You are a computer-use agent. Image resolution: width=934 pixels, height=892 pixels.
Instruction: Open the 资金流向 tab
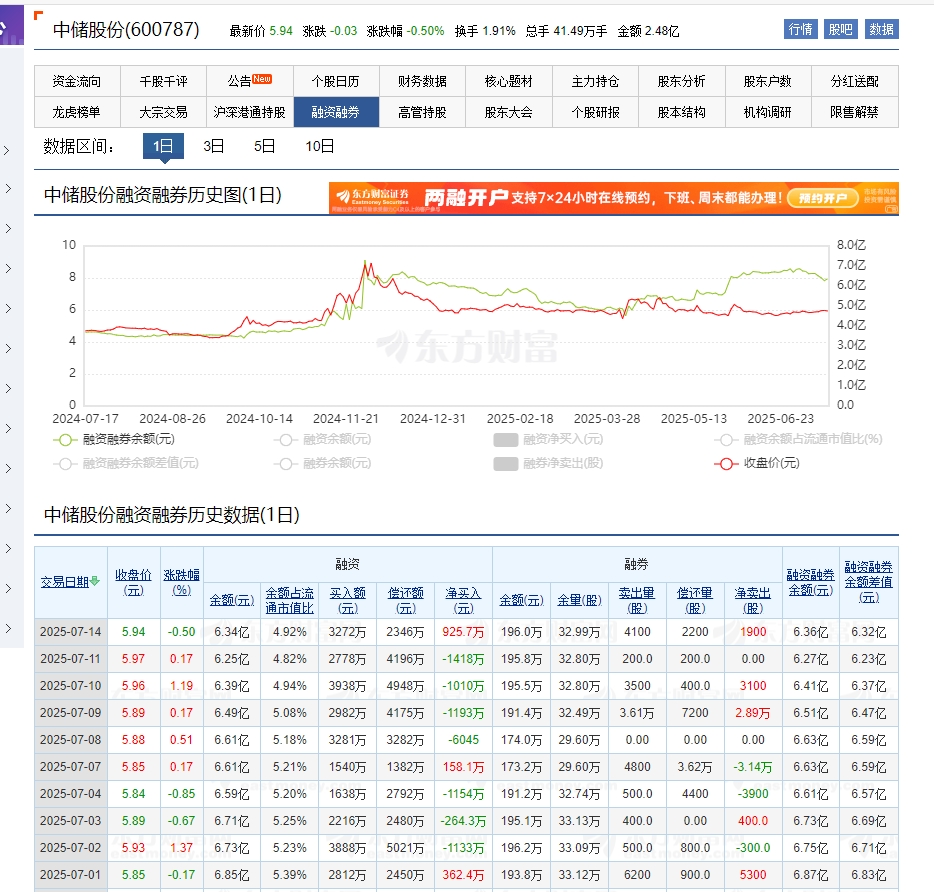tap(77, 81)
